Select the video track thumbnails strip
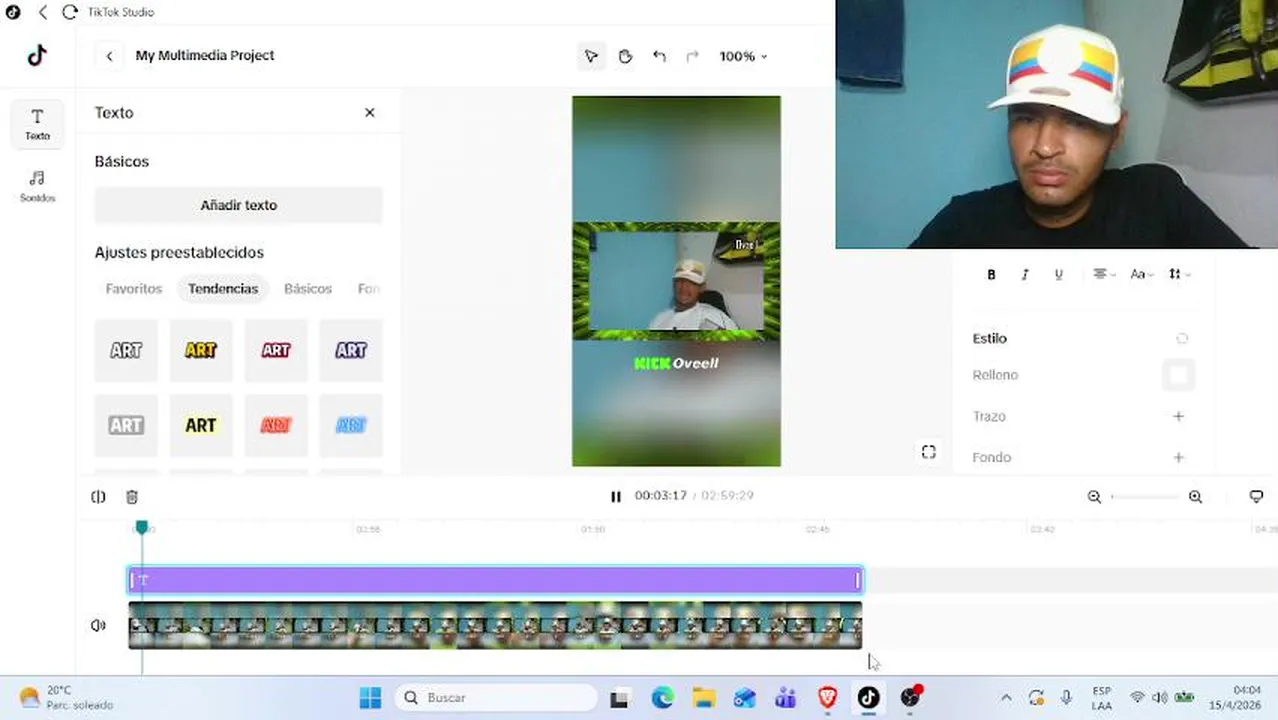1278x720 pixels. (495, 625)
